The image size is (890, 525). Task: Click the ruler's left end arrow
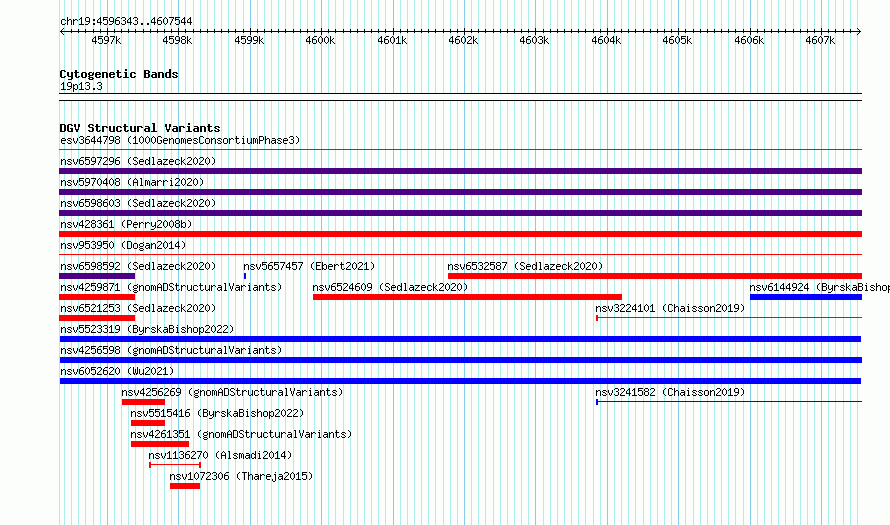62,31
